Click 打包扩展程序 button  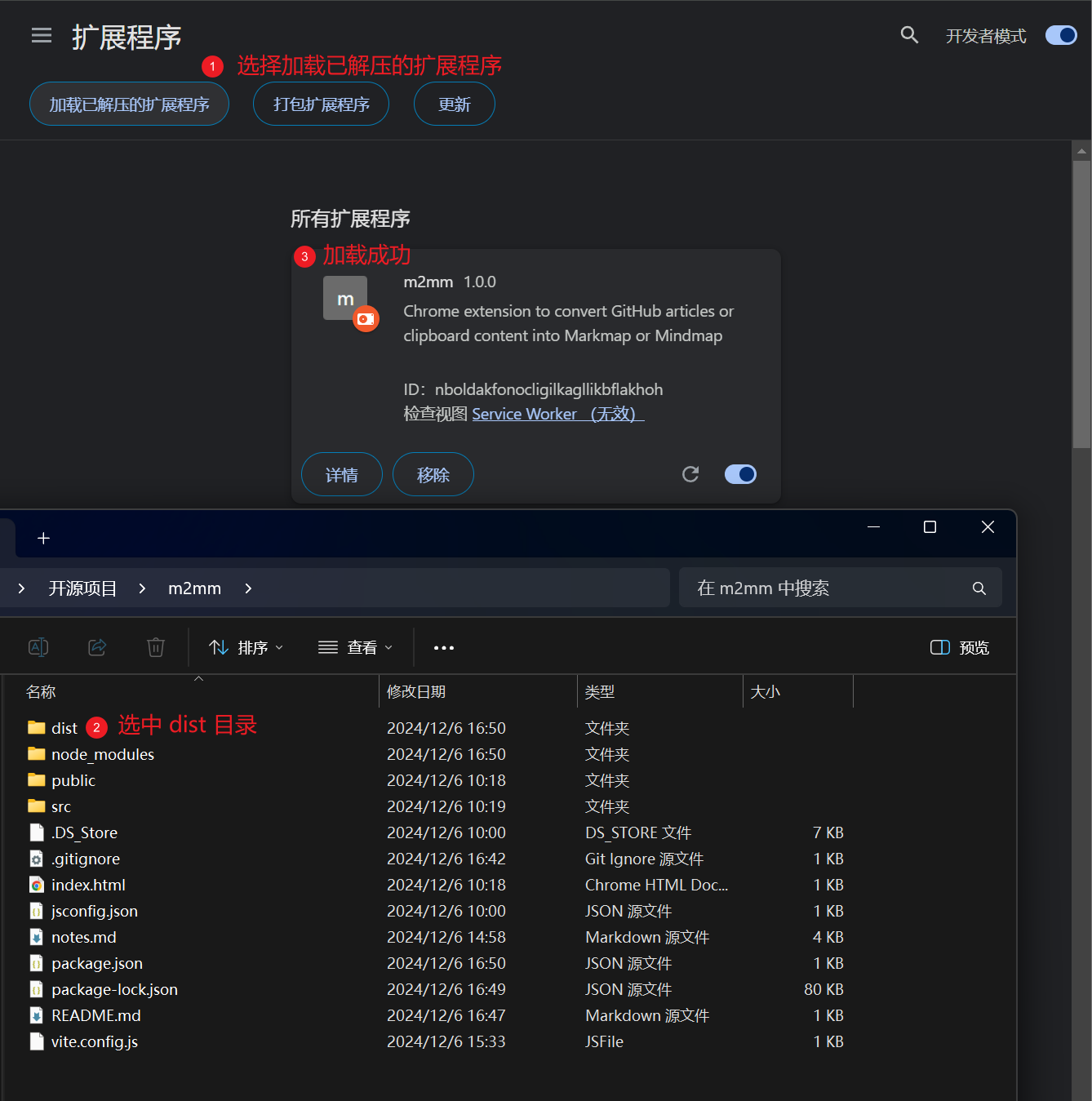(321, 104)
